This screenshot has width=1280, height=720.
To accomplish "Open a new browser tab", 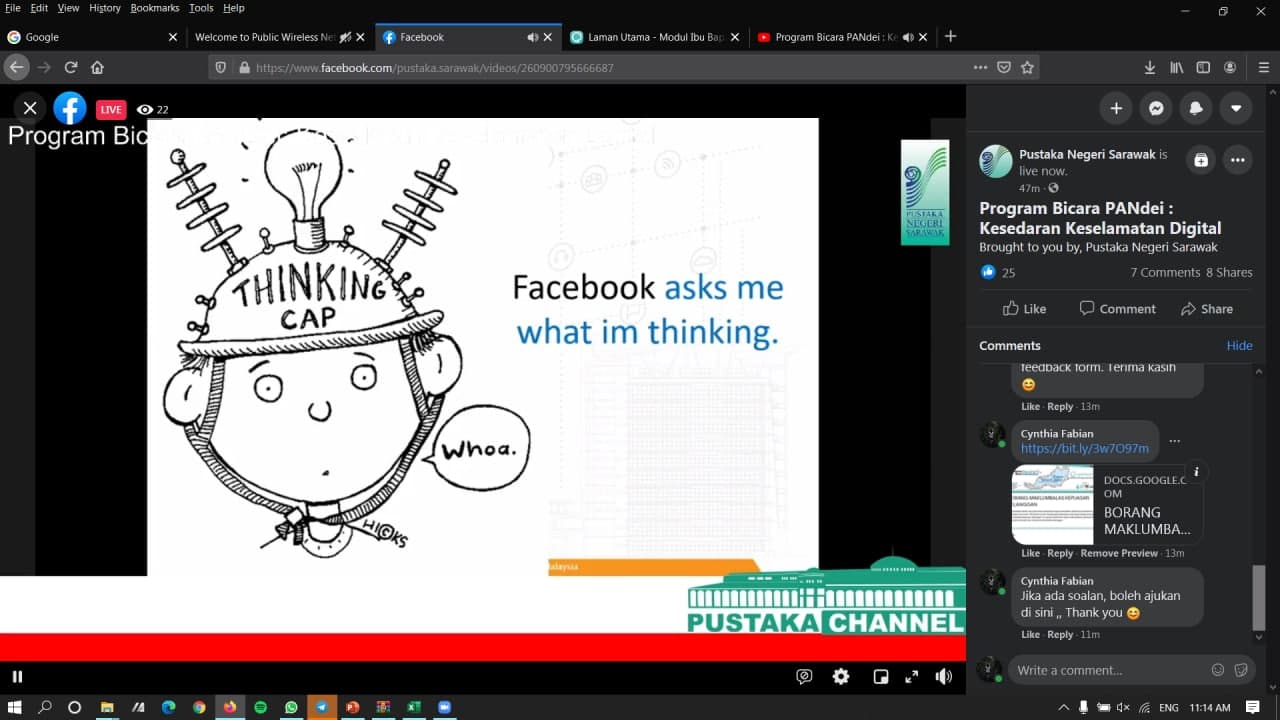I will click(x=950, y=36).
